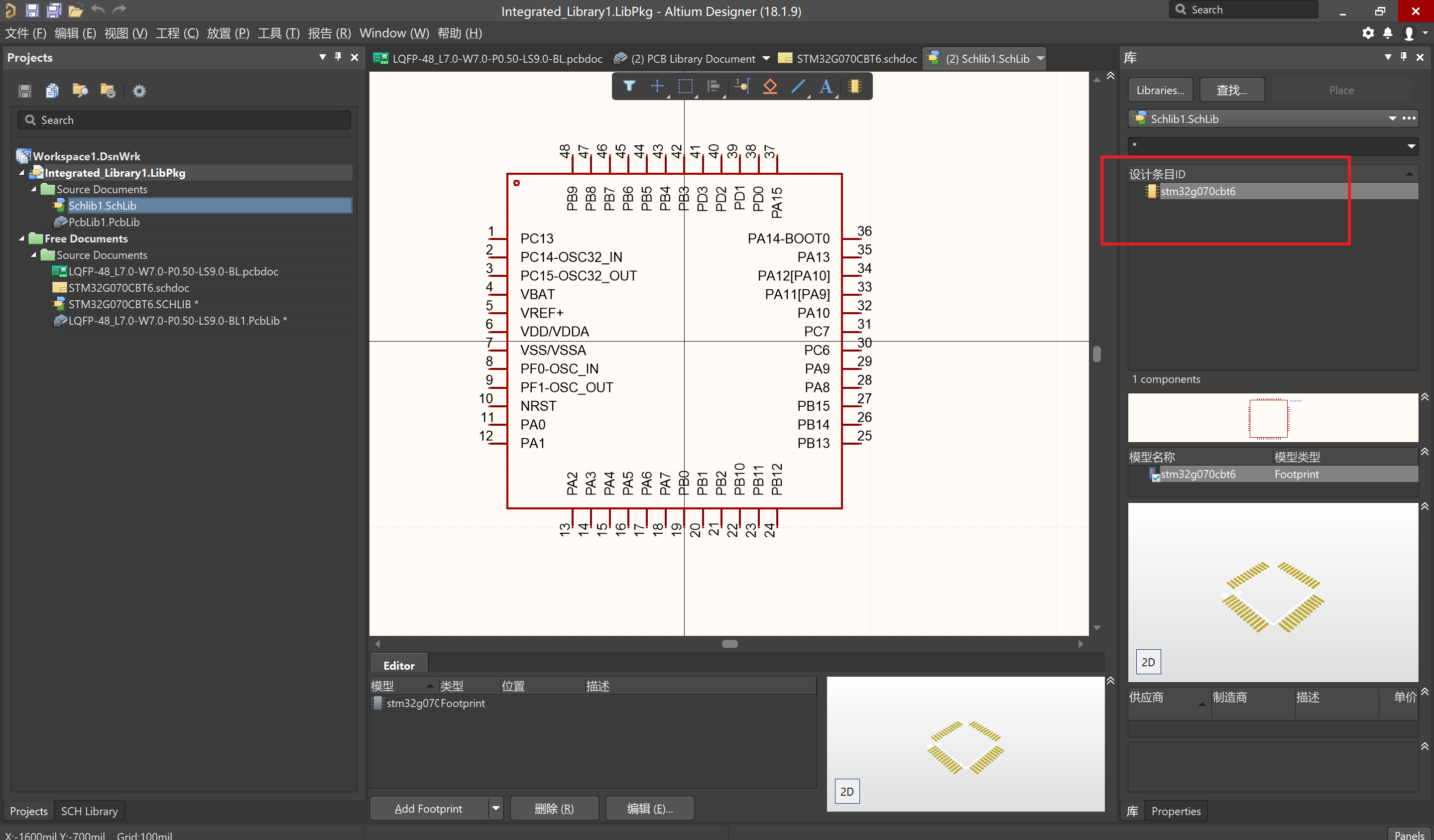Click the Open folder icon in the title bar
Screen dimensions: 1434x840
point(76,10)
